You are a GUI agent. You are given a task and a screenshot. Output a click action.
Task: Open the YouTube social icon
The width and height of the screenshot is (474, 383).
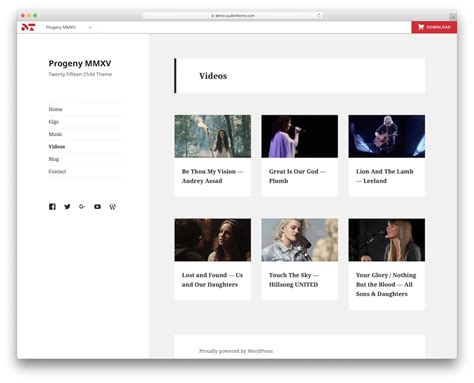97,207
